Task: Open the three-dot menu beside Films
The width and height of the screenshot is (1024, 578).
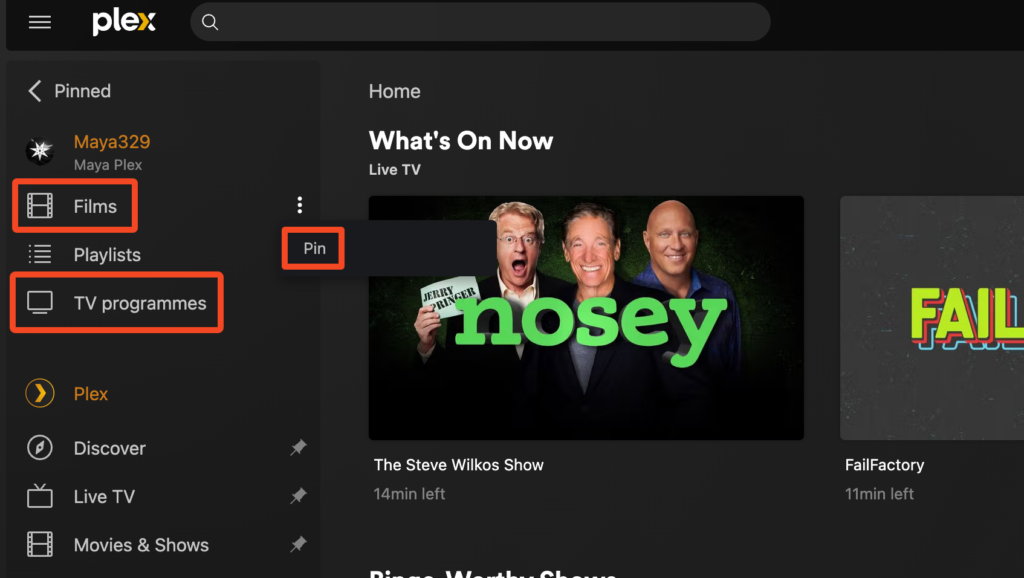Action: point(300,205)
